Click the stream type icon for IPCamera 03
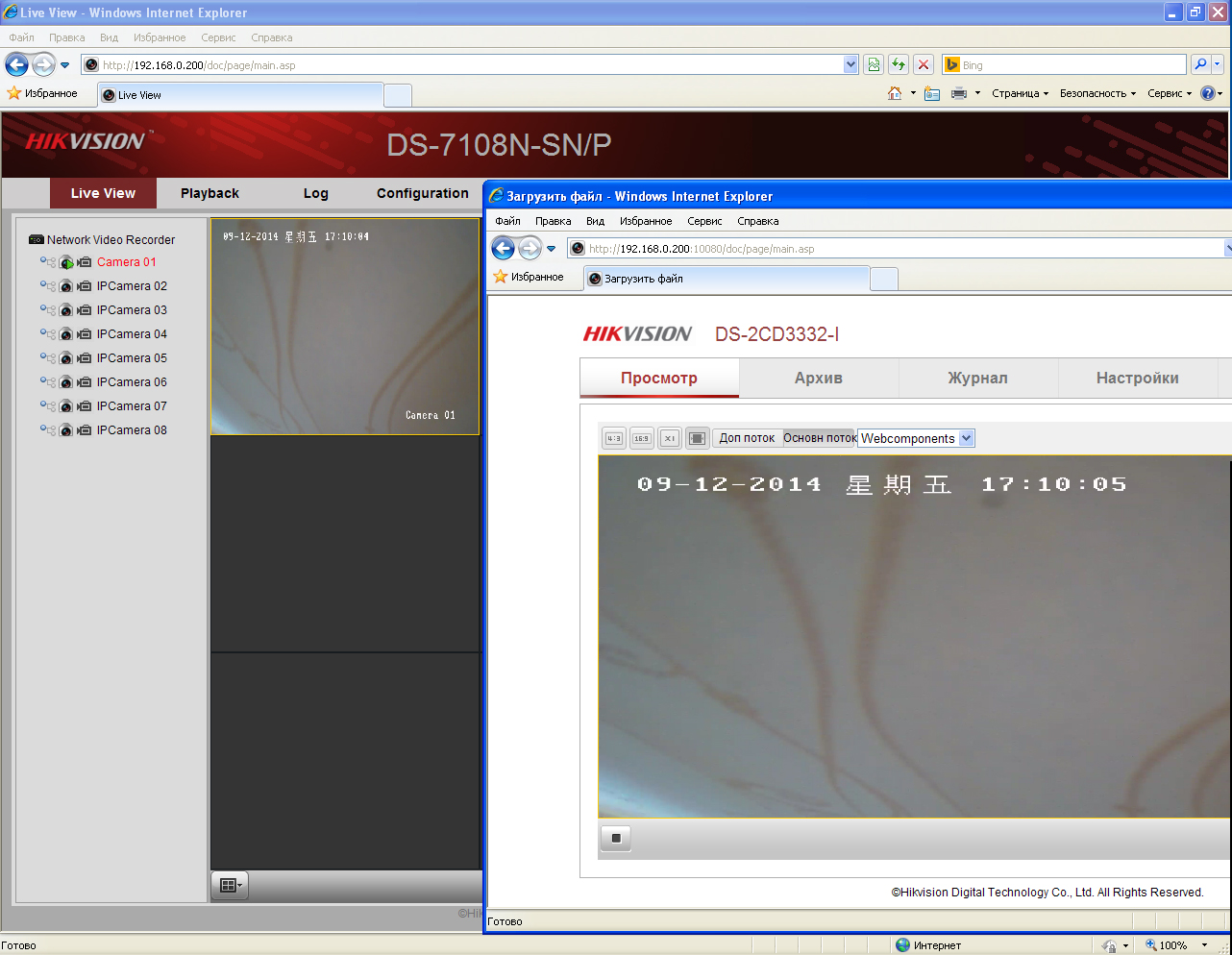 pos(48,309)
